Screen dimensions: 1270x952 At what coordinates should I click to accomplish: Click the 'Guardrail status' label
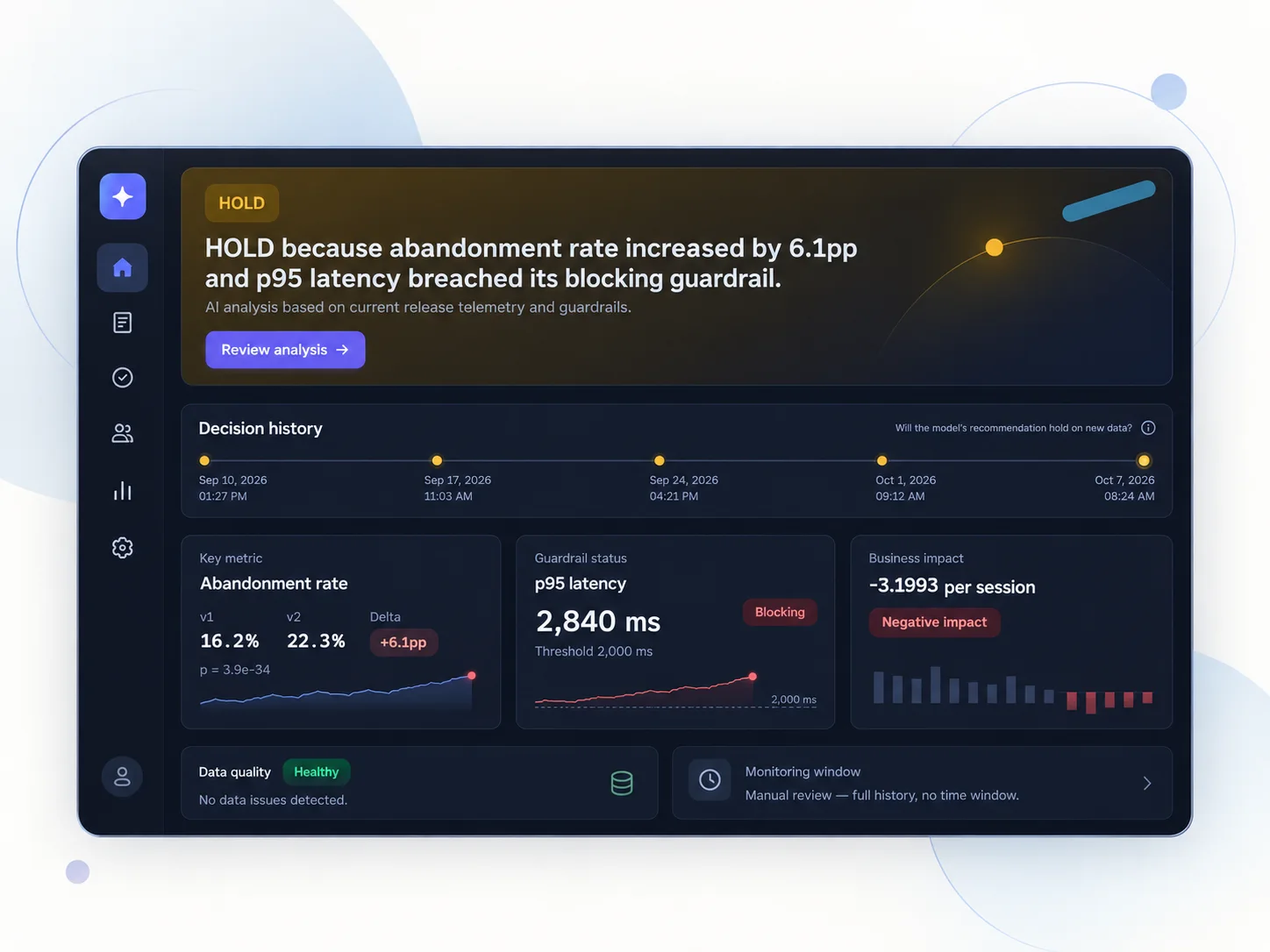tap(581, 558)
